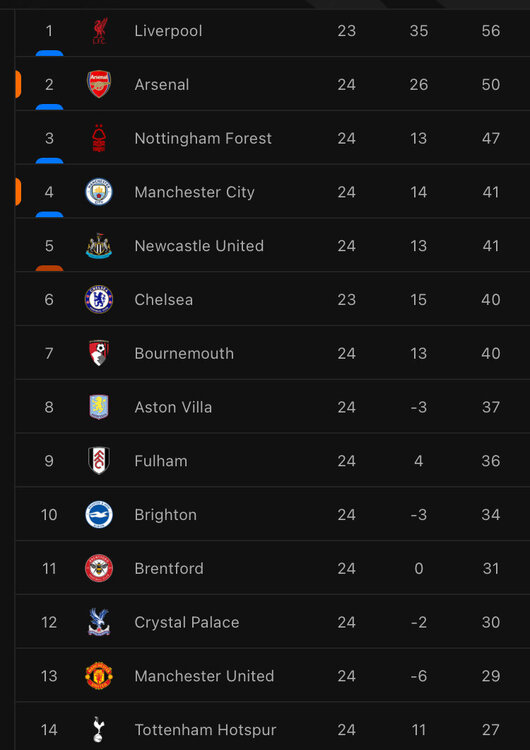Select the Tottenham Hotspur team name
Viewport: 530px width, 750px height.
point(206,730)
